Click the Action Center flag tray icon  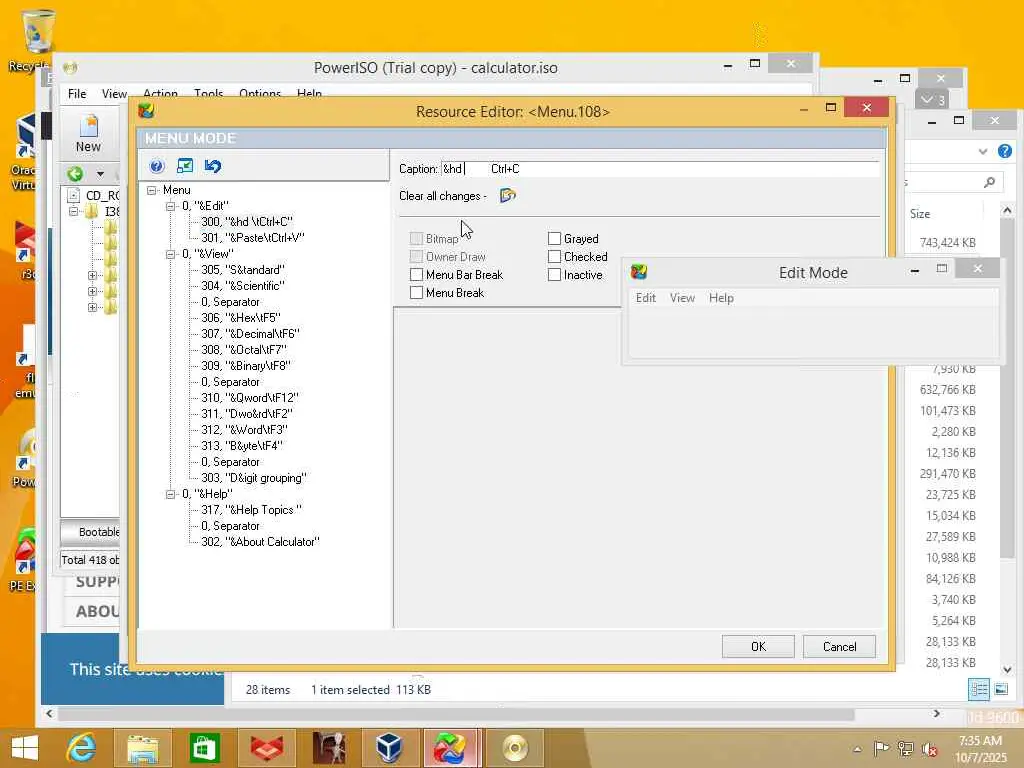[x=880, y=748]
